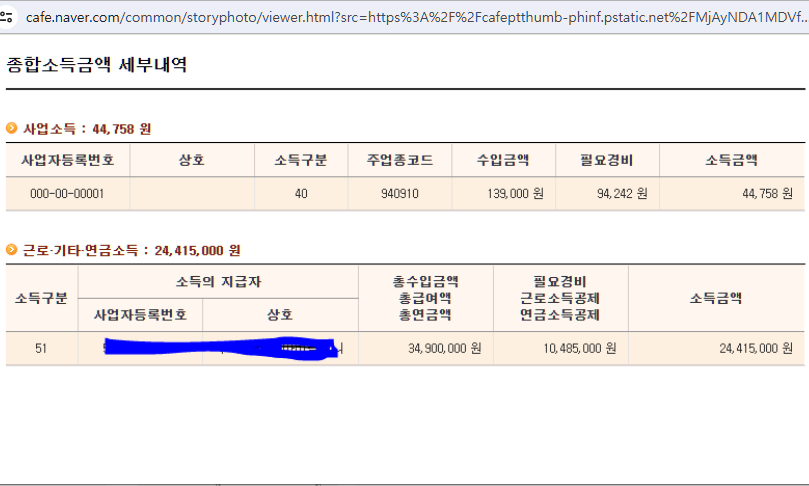Select the 34,900,000 원 total salary cell
Viewport: 809px width, 486px height.
[444, 348]
